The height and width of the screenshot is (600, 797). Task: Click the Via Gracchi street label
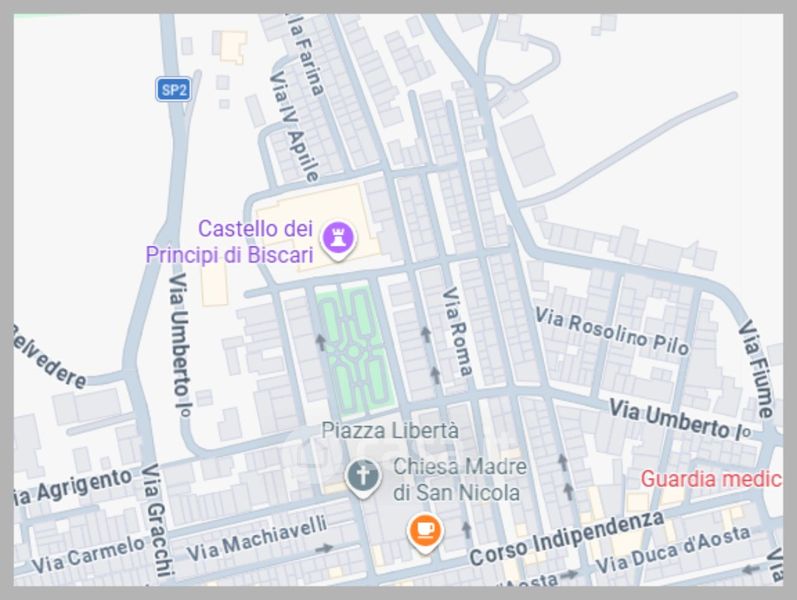point(155,520)
